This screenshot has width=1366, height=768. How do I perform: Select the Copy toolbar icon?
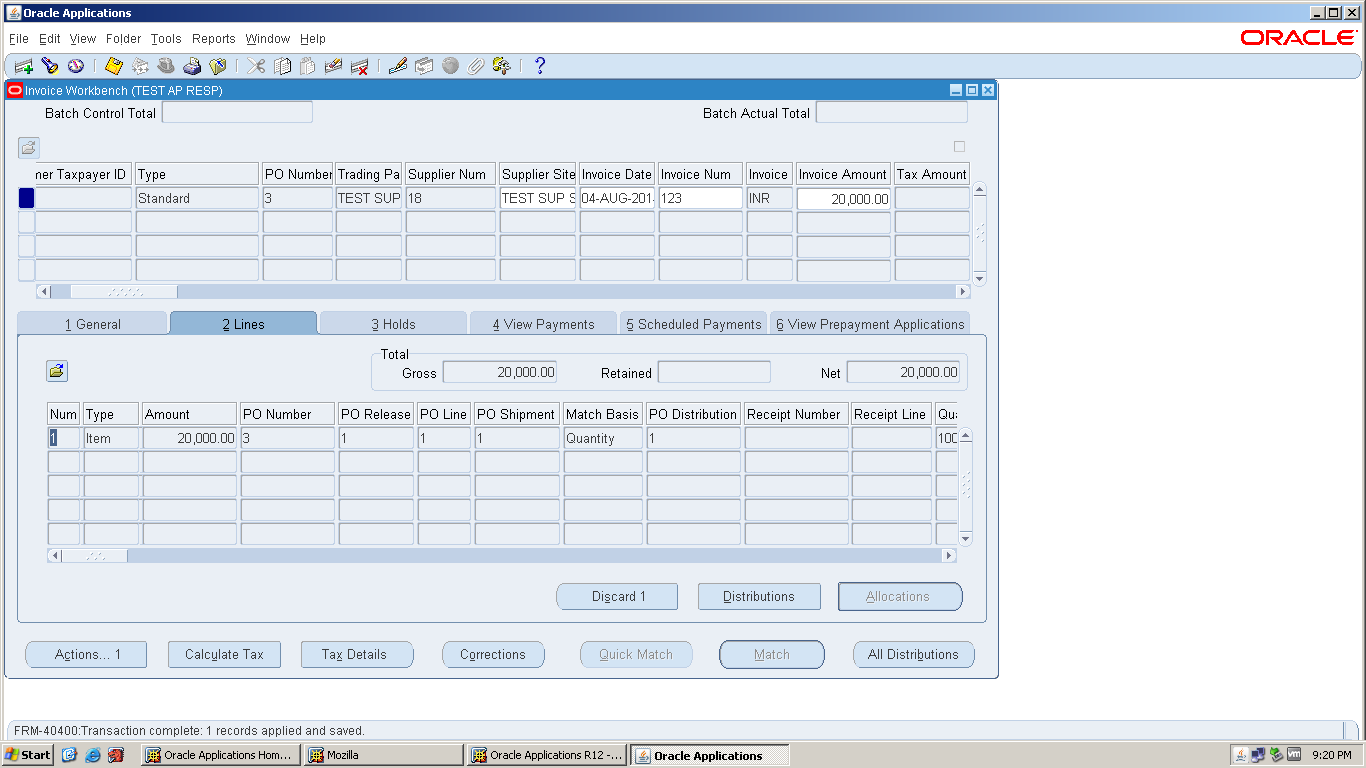tap(283, 66)
